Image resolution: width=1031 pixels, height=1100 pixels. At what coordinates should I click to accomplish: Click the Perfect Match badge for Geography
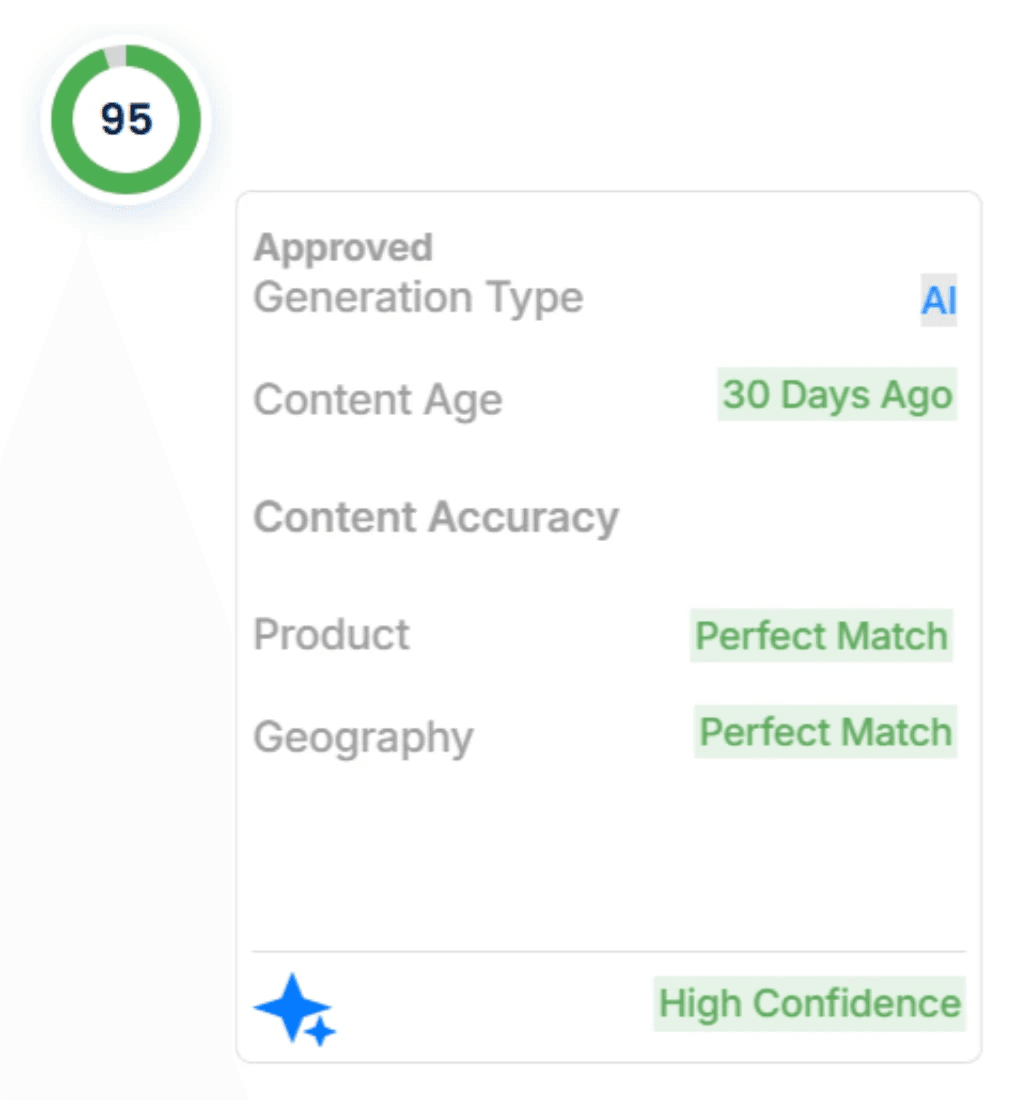pyautogui.click(x=825, y=732)
